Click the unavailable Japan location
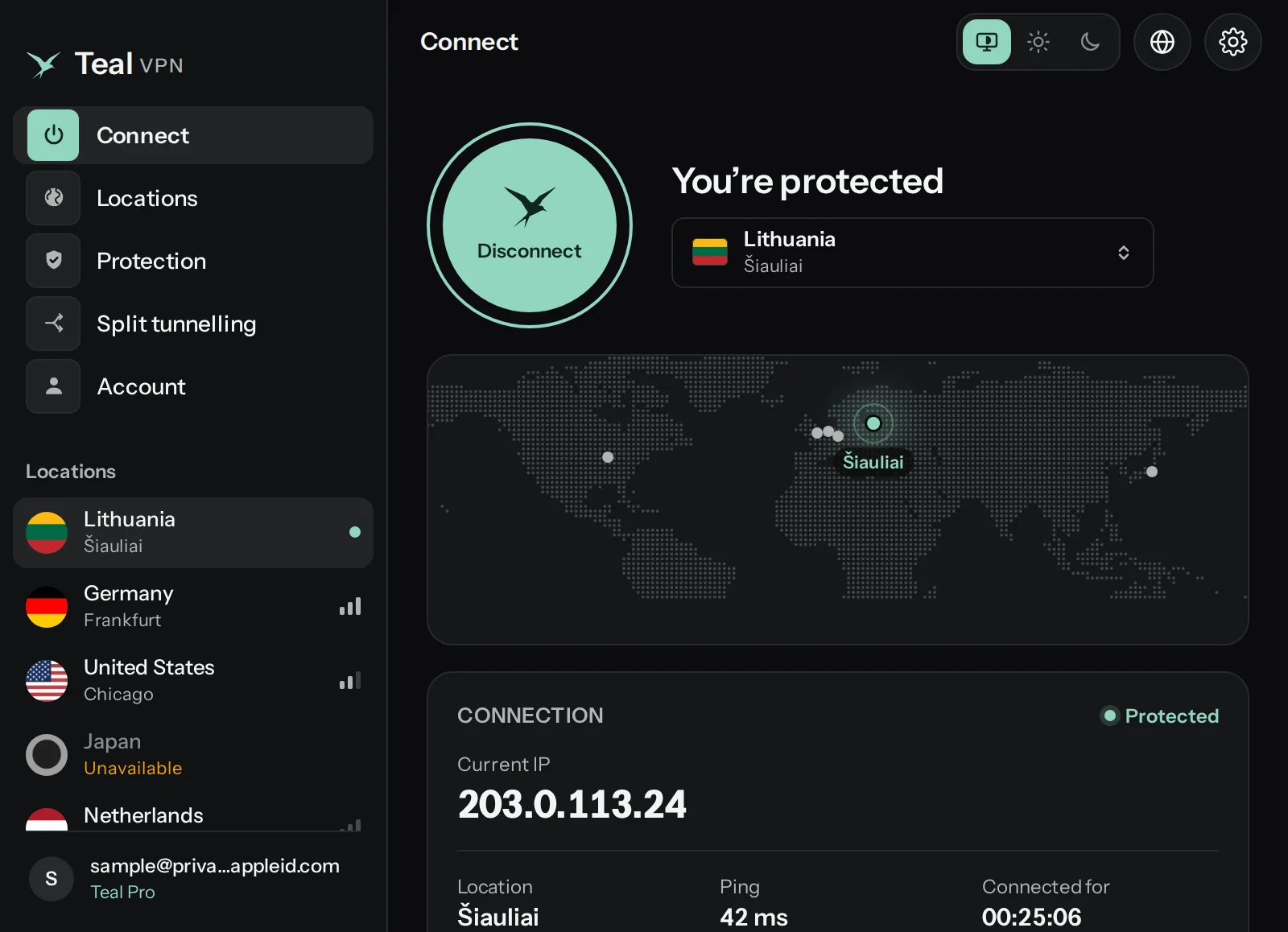The image size is (1288, 932). pyautogui.click(x=193, y=755)
